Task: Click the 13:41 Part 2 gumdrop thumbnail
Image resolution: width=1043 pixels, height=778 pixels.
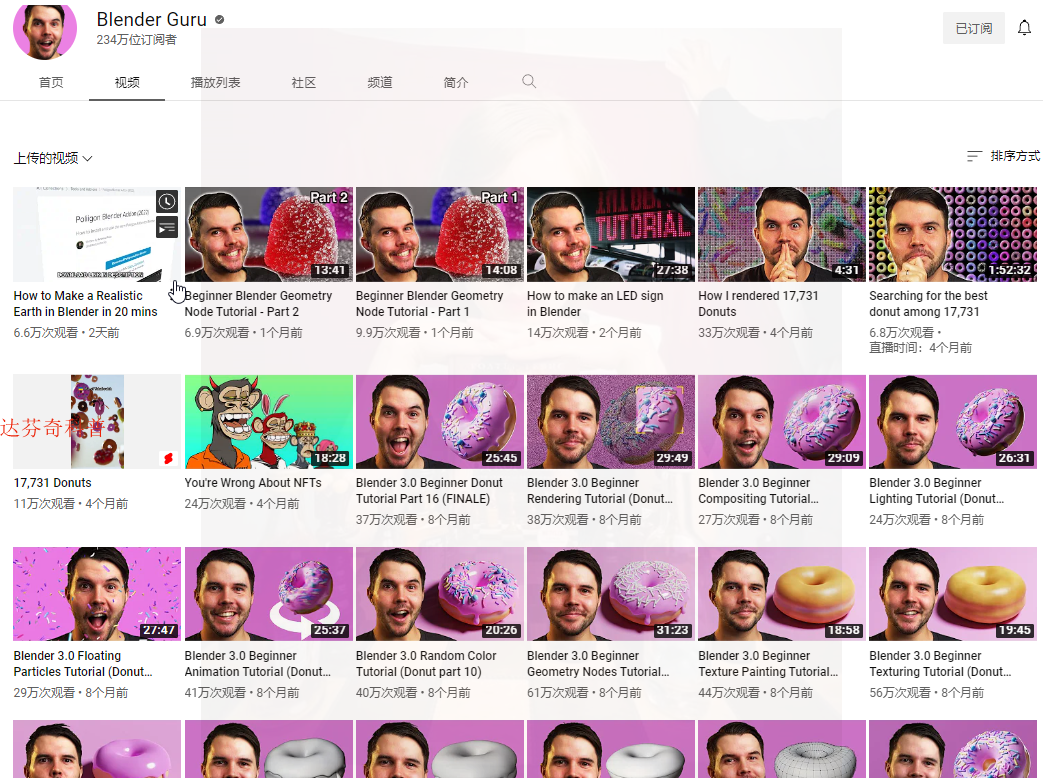Action: pos(269,234)
